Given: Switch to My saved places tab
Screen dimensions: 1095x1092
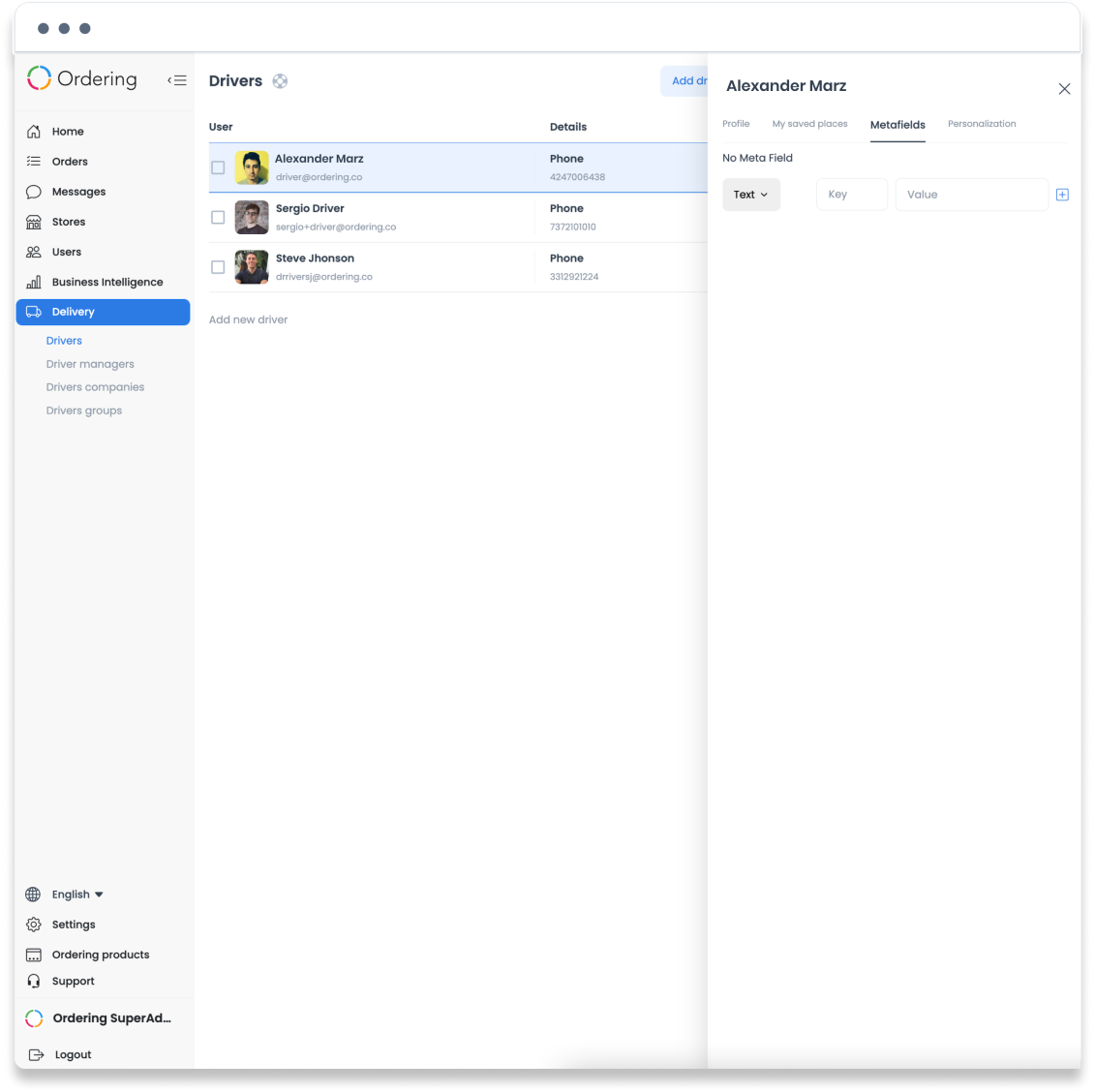Looking at the screenshot, I should tap(809, 124).
